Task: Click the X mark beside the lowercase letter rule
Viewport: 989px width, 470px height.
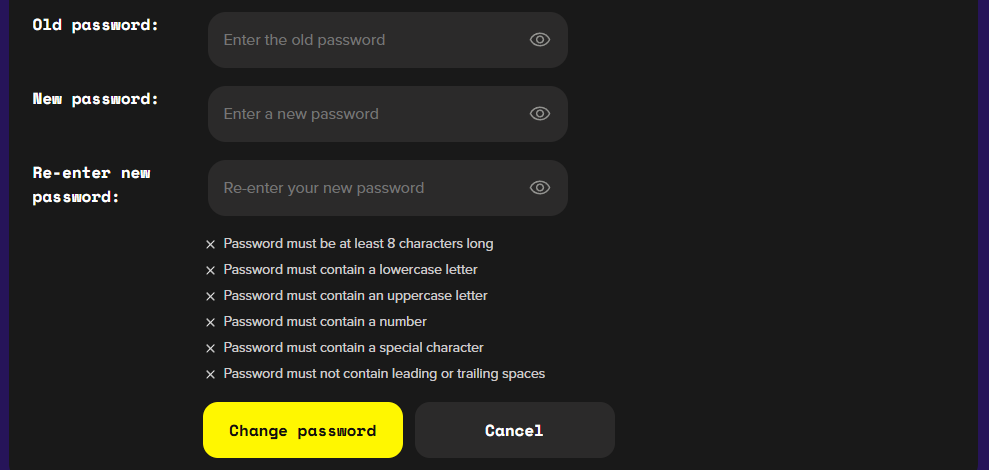Action: tap(210, 270)
